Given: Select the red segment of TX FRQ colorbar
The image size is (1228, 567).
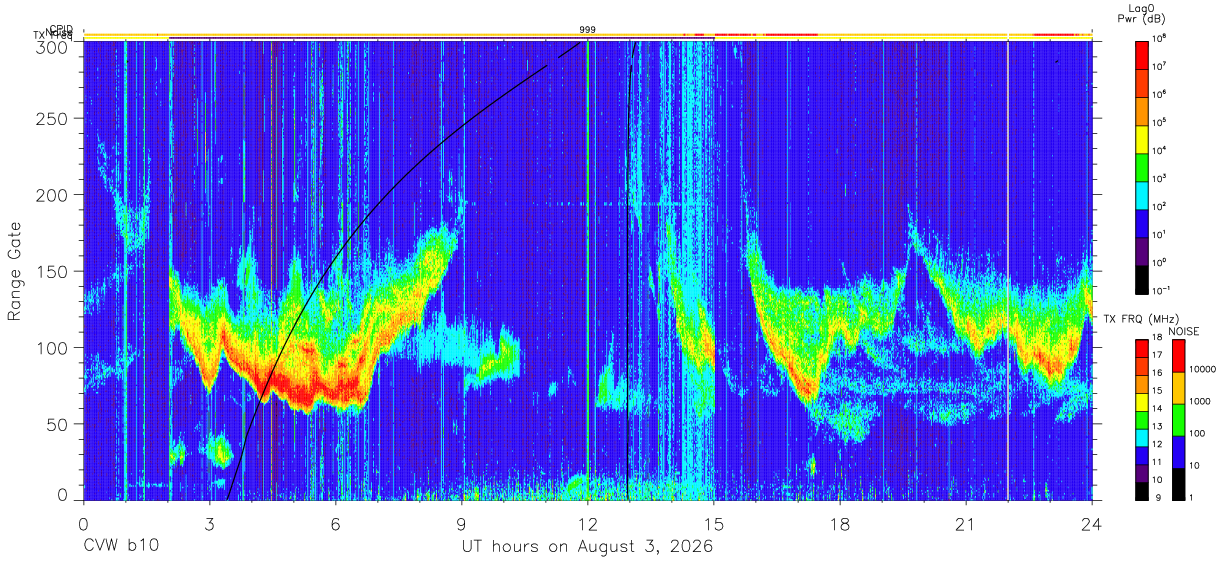Looking at the screenshot, I should click(x=1142, y=347).
